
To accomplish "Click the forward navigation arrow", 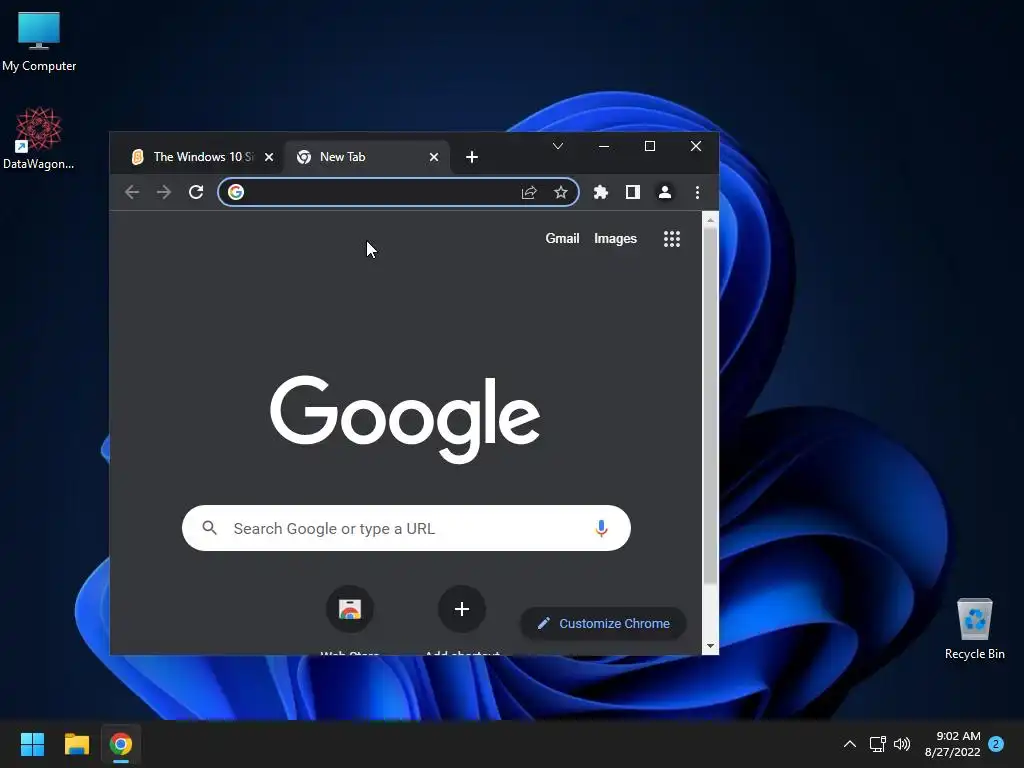I will tap(164, 192).
